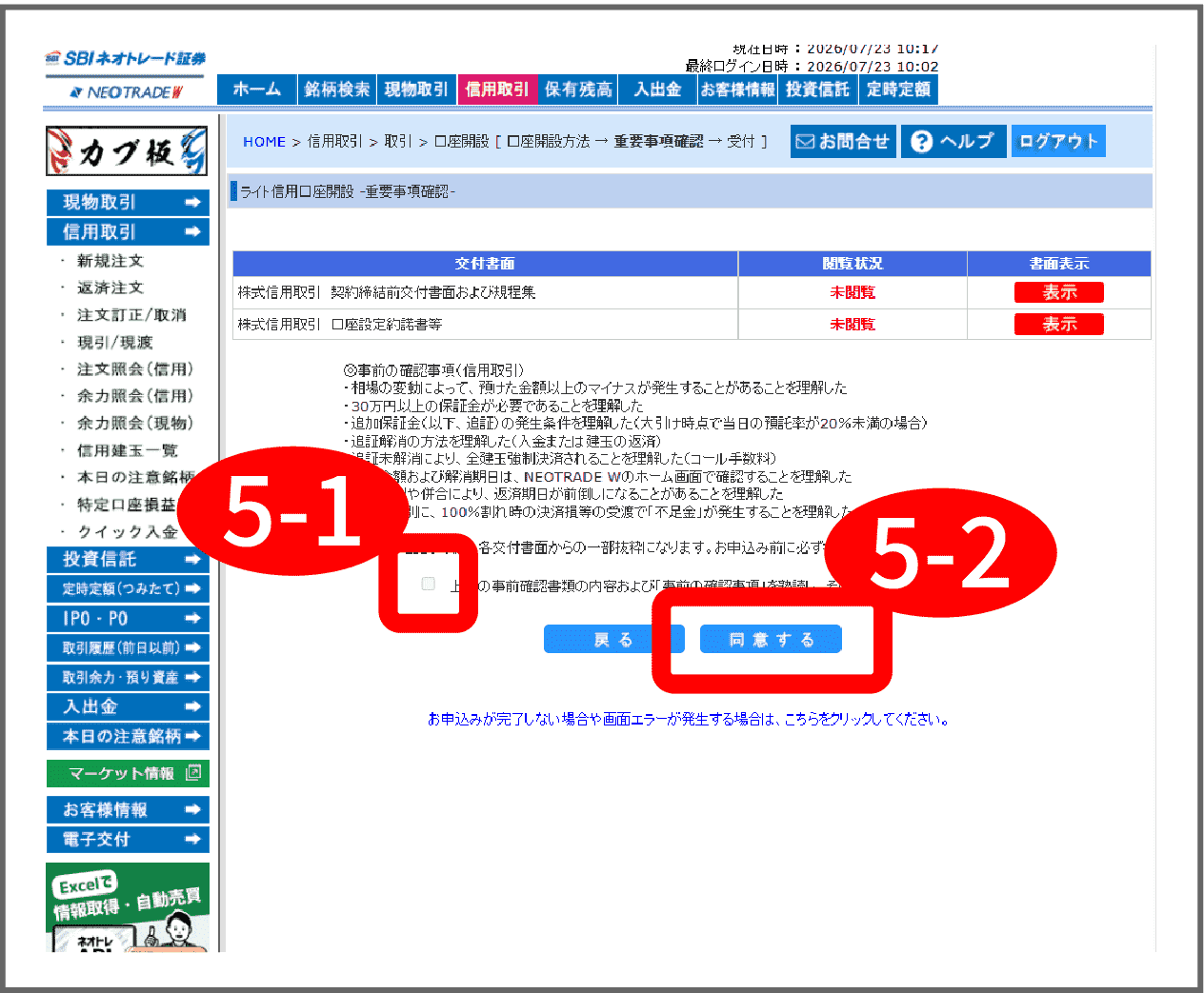
Task: Open the 定時定額 top tab
Action: pos(898,89)
